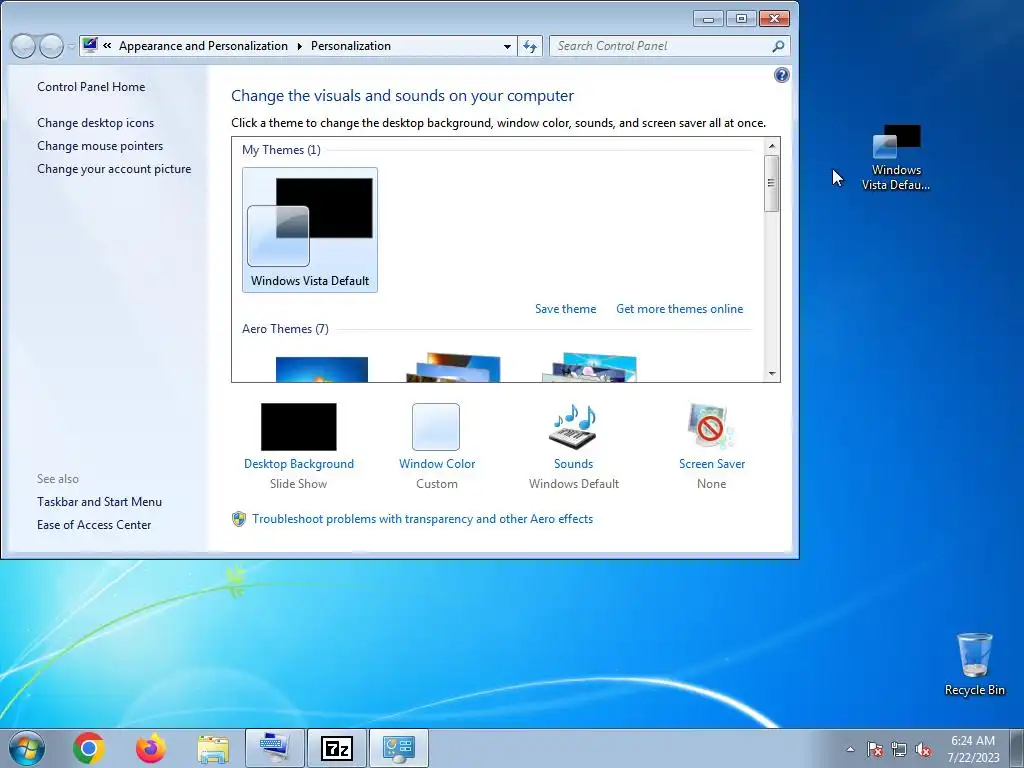This screenshot has height=768, width=1024.
Task: Click the theme list scrollbar thumb
Action: 771,184
